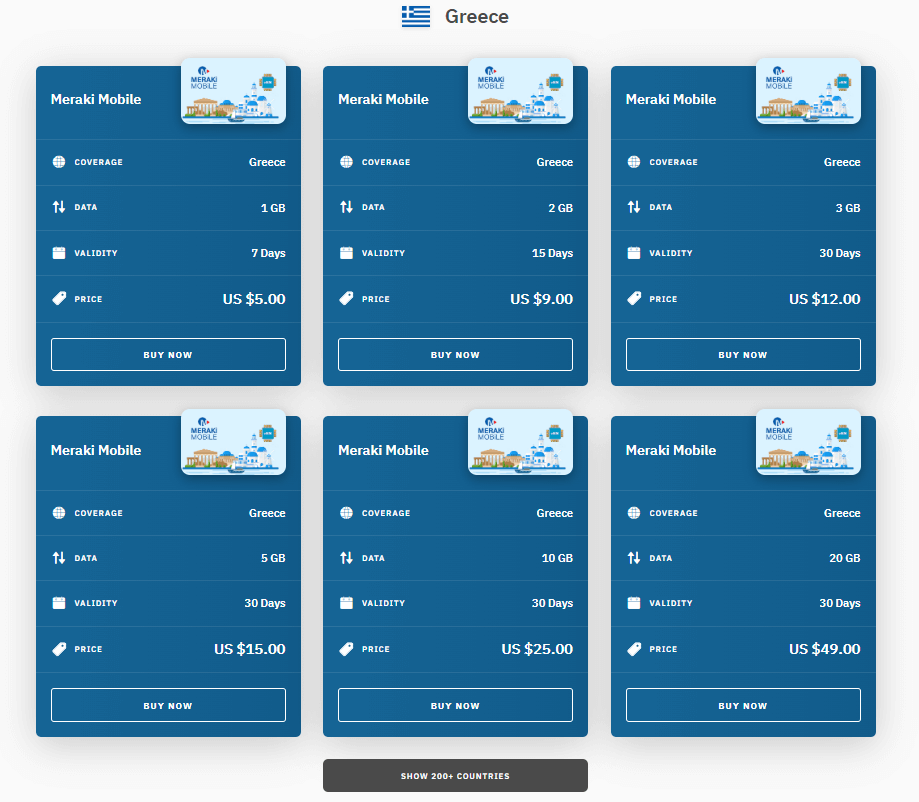Click Meraki Mobile title on 20 GB card
The image size is (919, 802).
671,450
